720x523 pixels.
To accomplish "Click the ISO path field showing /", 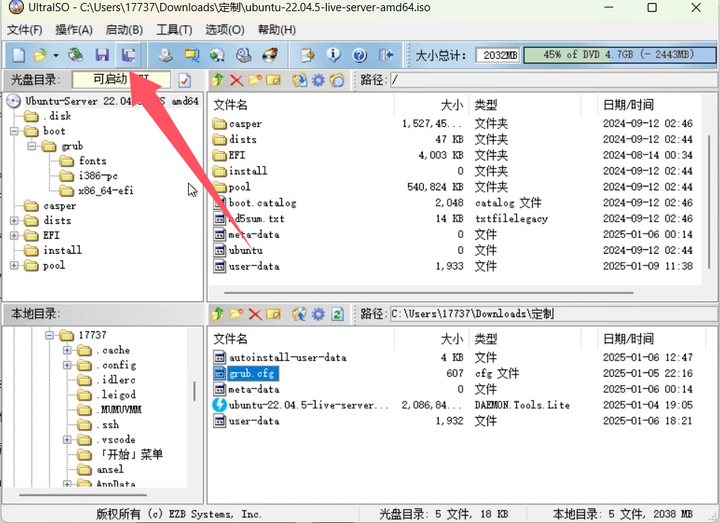I will click(x=553, y=80).
